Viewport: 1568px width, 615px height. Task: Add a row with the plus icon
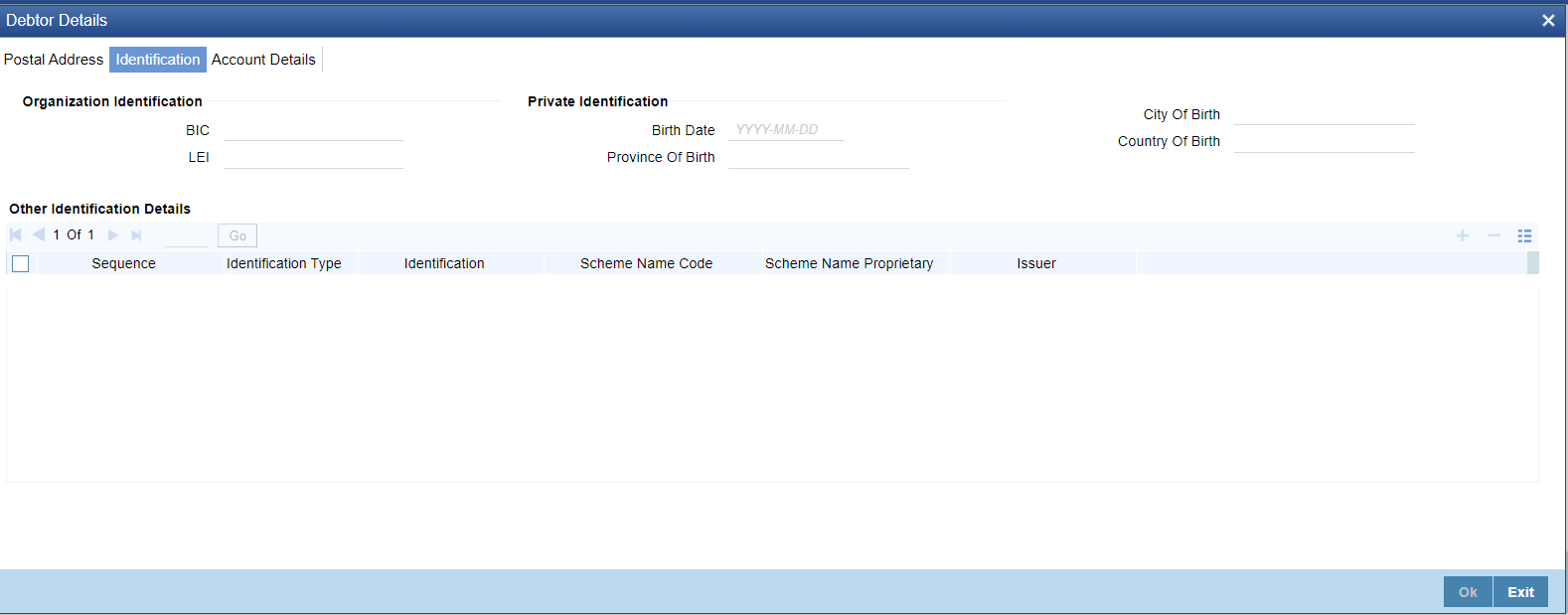1463,235
